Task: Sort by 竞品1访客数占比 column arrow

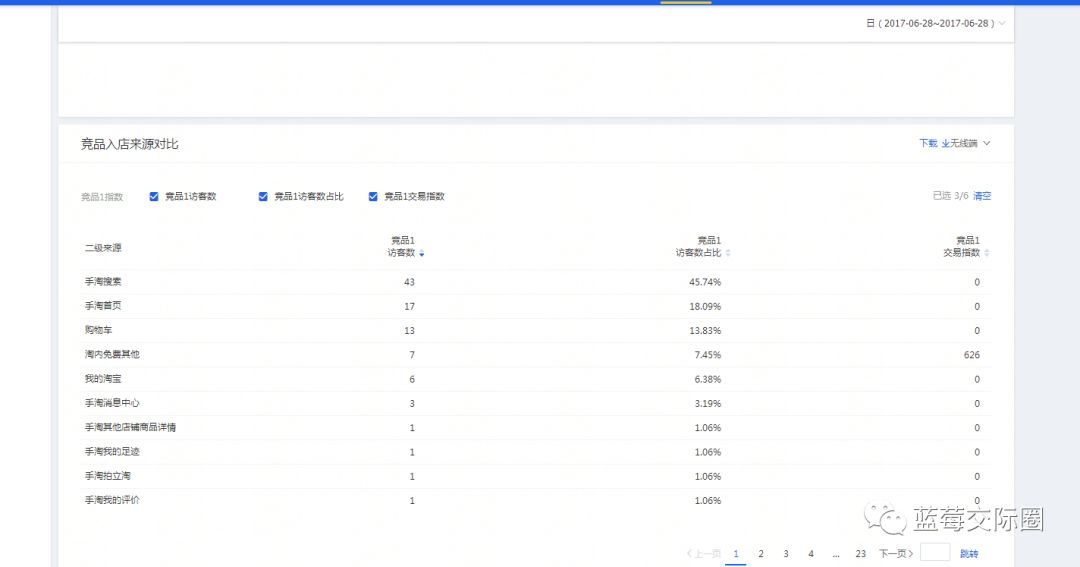Action: pyautogui.click(x=728, y=253)
